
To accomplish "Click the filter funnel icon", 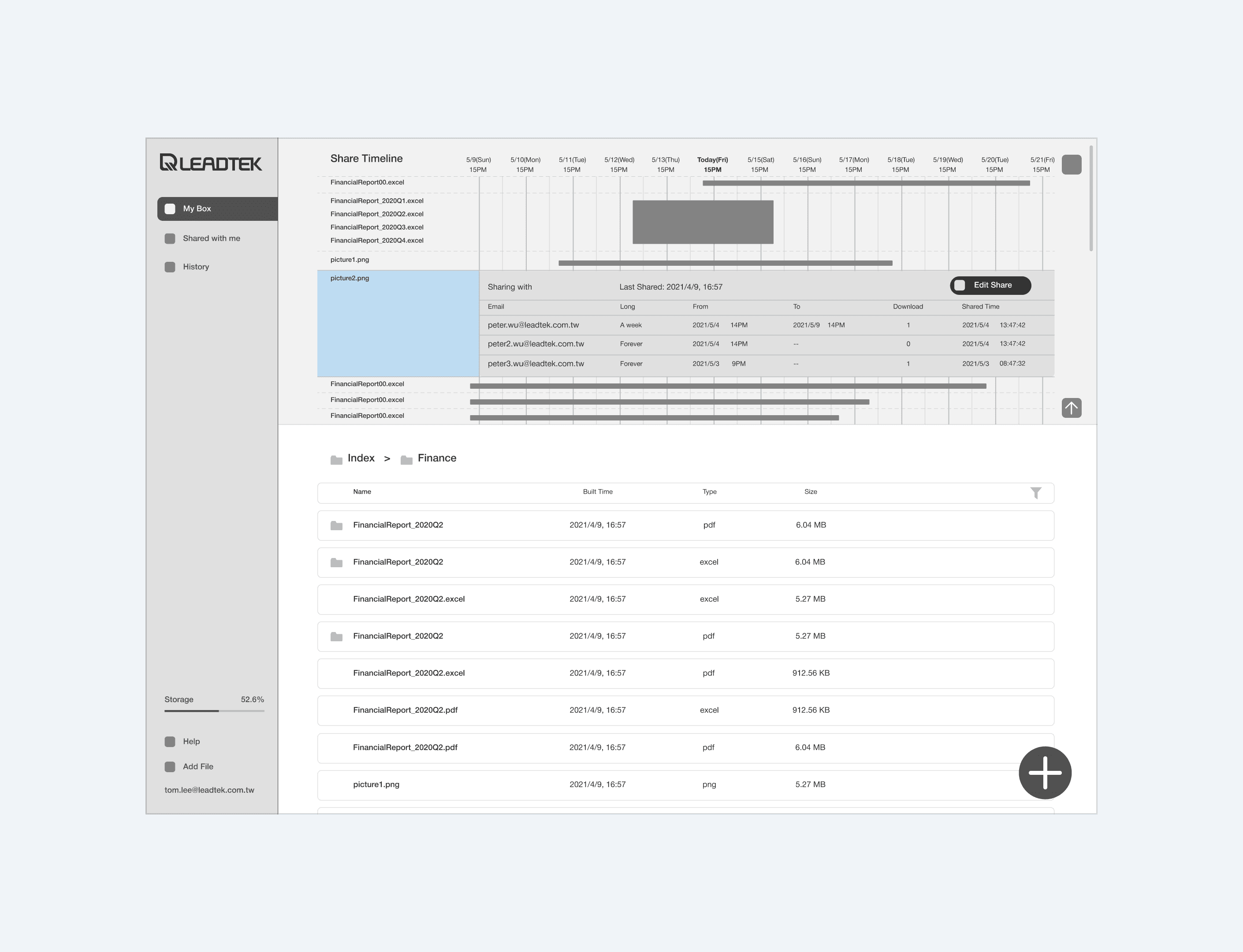I will click(1035, 493).
